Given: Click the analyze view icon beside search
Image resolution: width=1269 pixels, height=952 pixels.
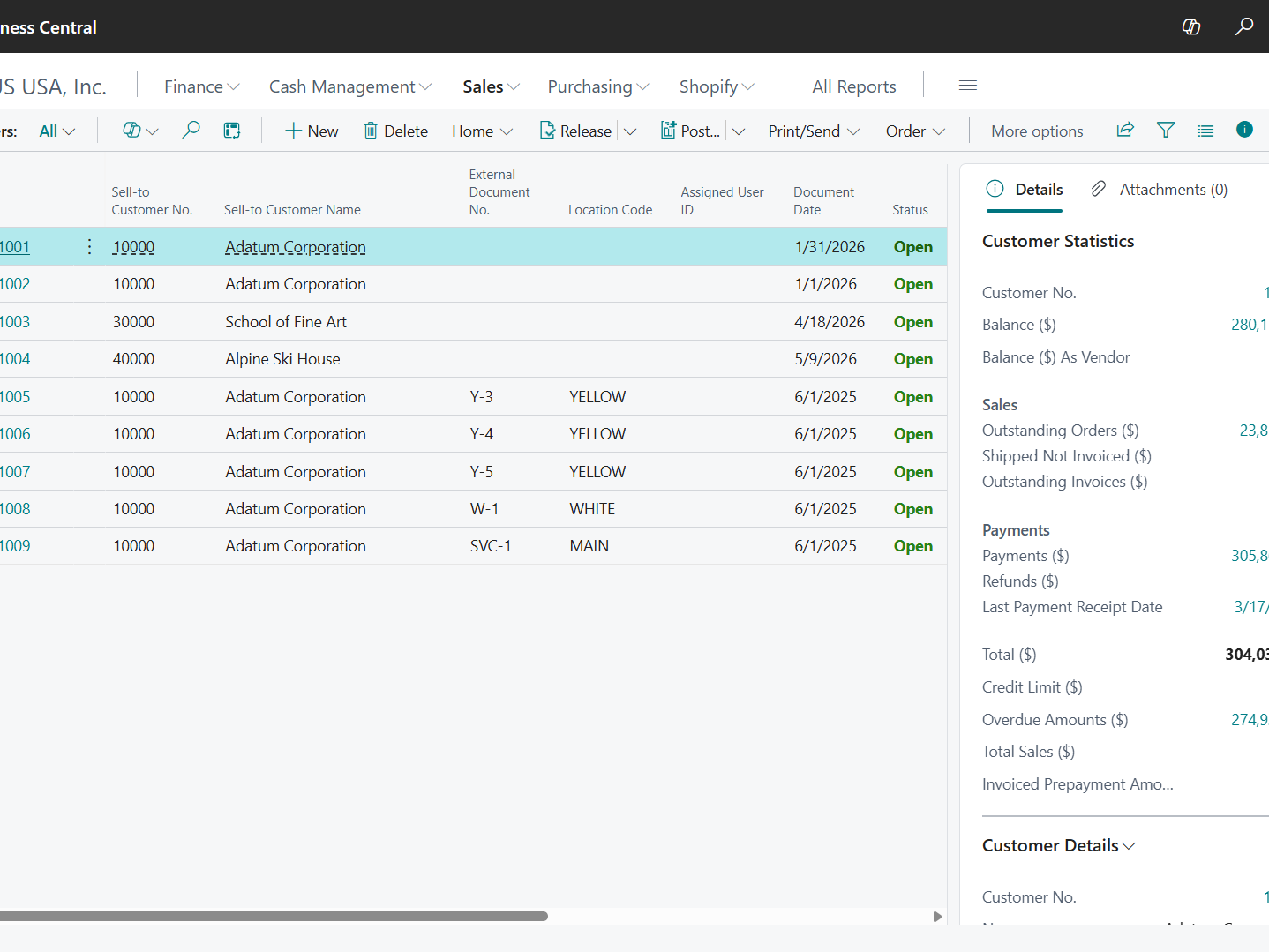Looking at the screenshot, I should 232,131.
